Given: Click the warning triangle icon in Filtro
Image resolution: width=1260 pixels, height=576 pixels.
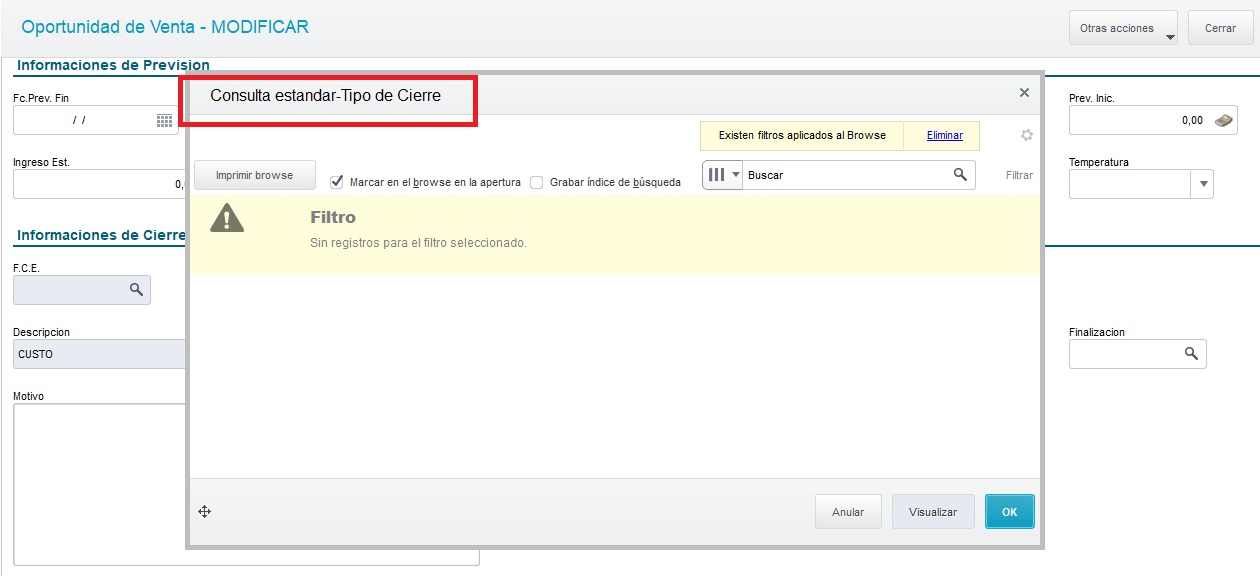Looking at the screenshot, I should point(227,218).
